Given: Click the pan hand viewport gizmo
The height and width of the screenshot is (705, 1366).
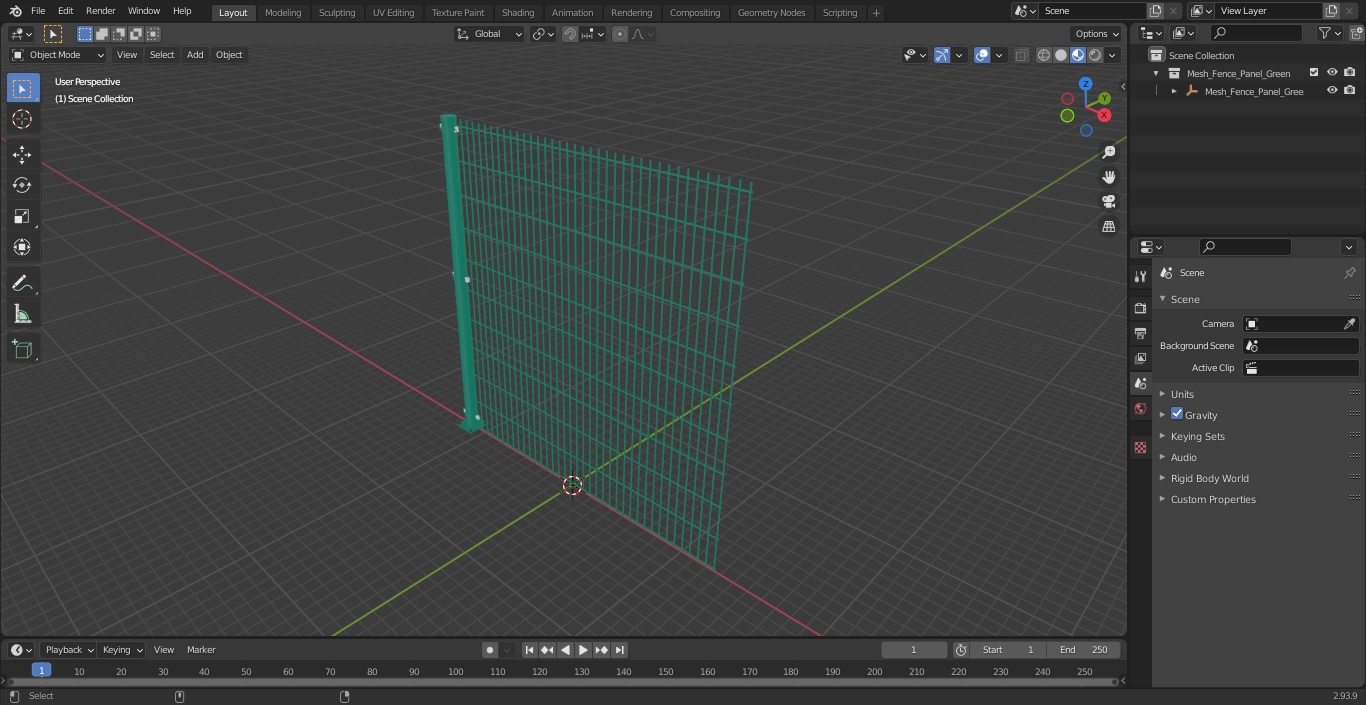Looking at the screenshot, I should (x=1108, y=177).
